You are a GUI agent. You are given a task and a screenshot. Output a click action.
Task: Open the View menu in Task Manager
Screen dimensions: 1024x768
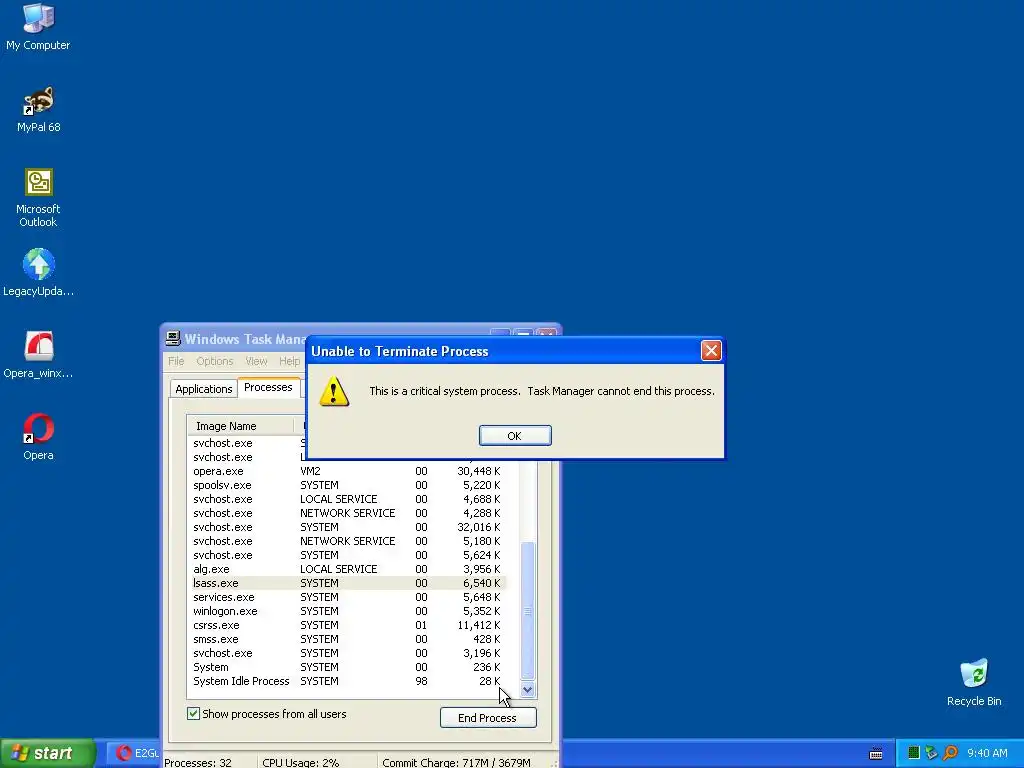(x=256, y=361)
